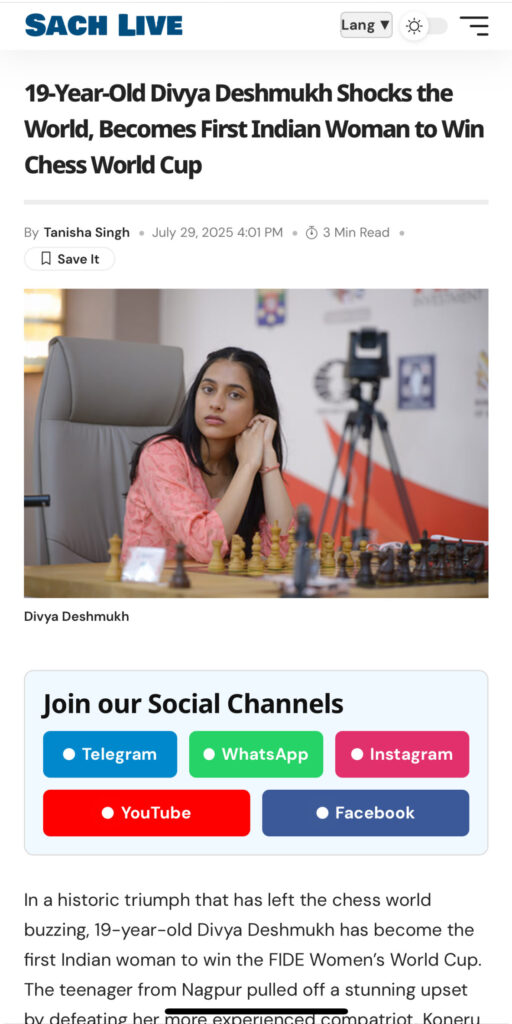Image resolution: width=512 pixels, height=1024 pixels.
Task: Click the July 29, 2025 publish date
Action: [217, 232]
